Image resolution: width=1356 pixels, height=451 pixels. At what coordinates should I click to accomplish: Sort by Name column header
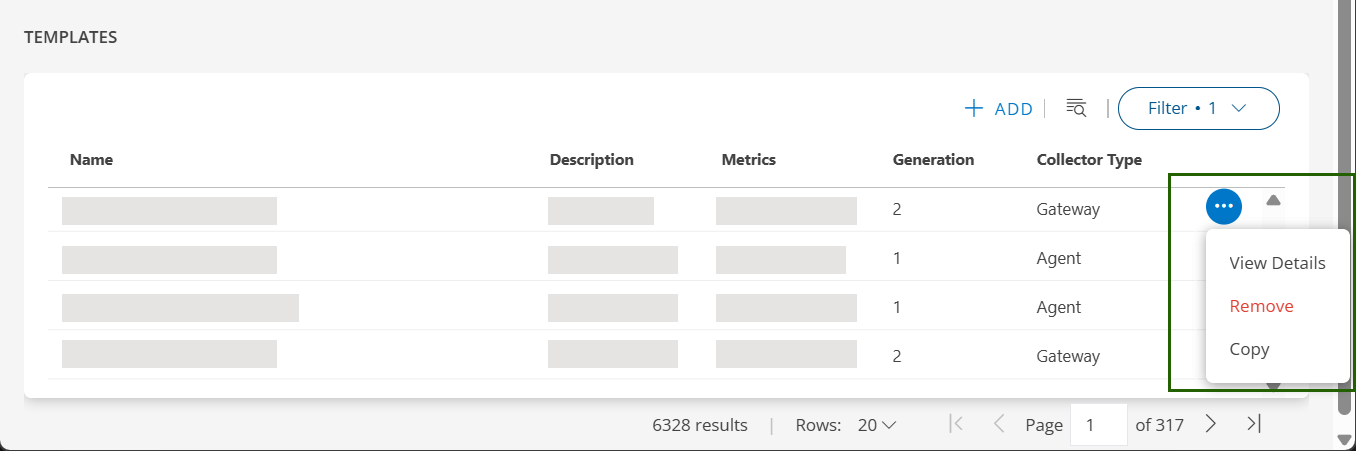(x=91, y=160)
